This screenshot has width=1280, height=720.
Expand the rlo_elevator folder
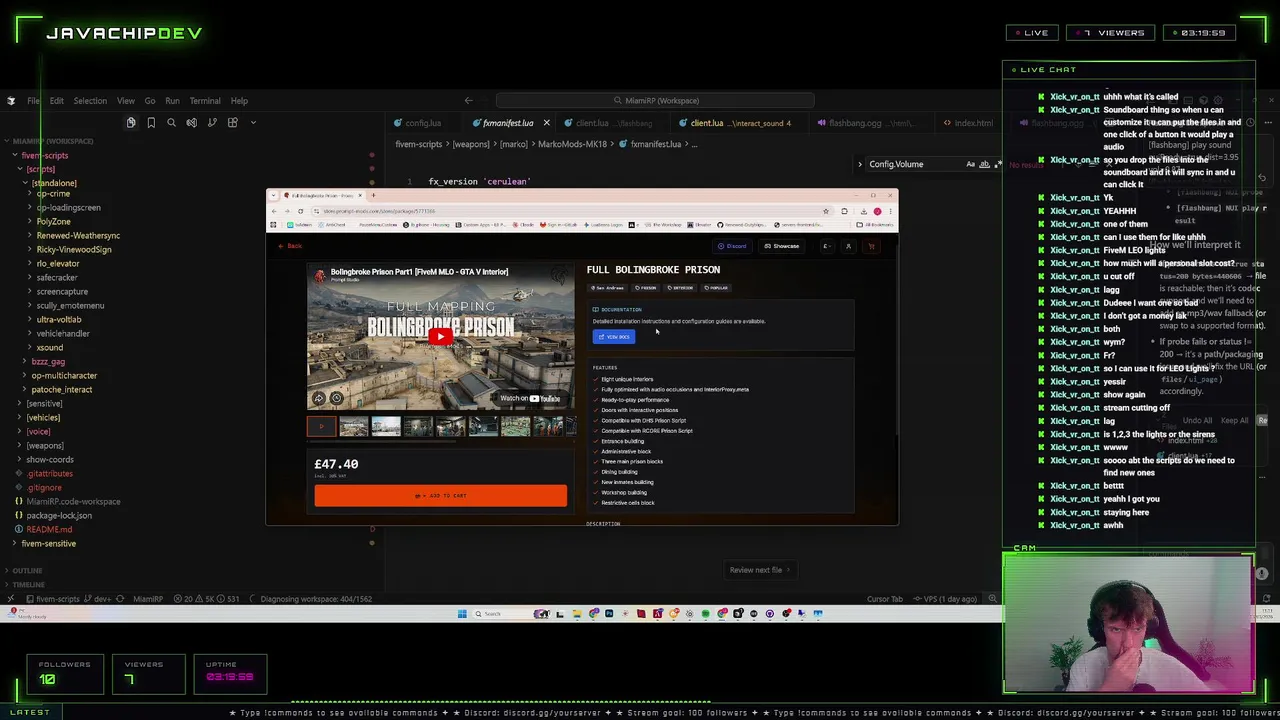[x=58, y=263]
